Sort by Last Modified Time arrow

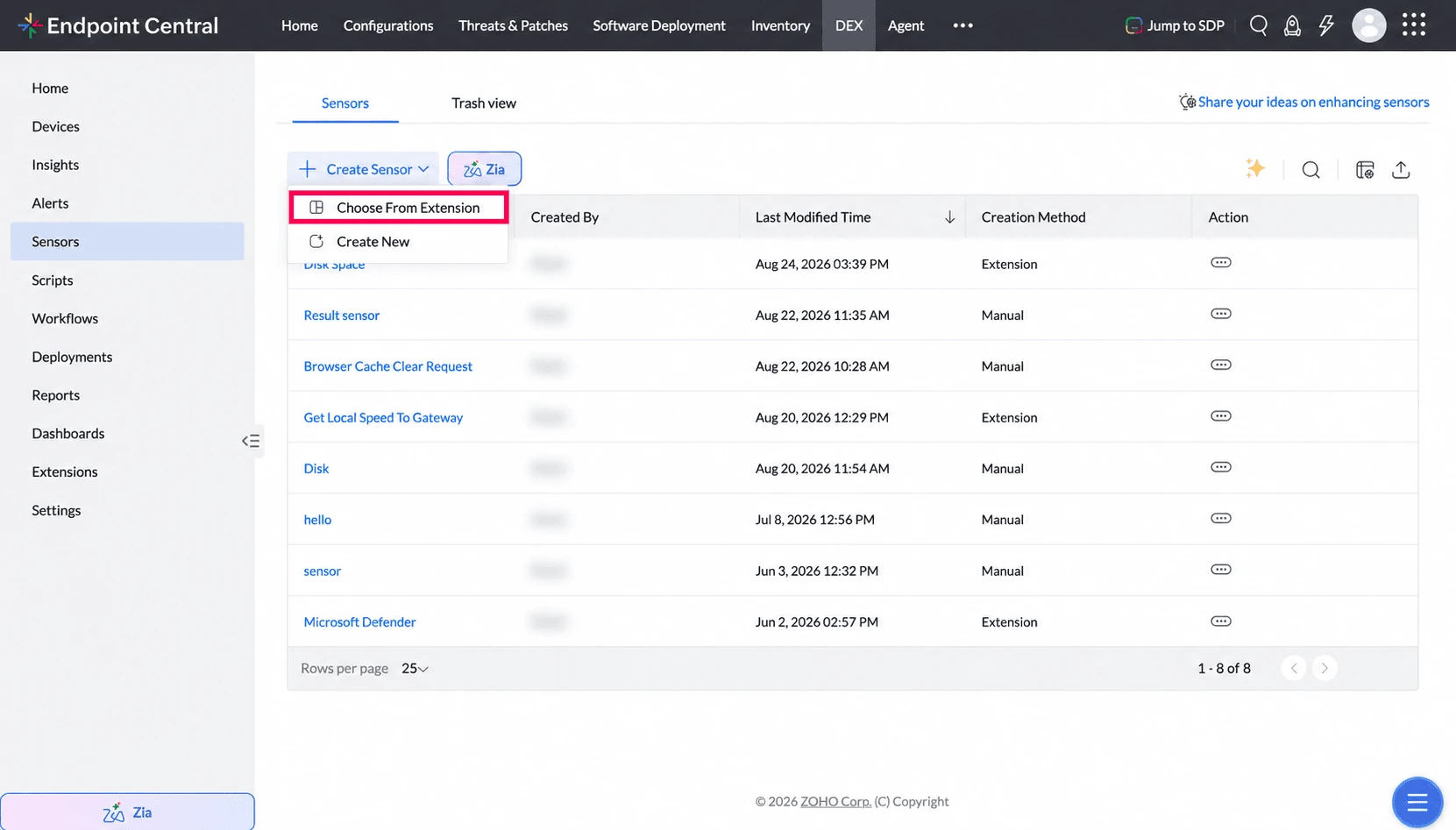[x=949, y=216]
